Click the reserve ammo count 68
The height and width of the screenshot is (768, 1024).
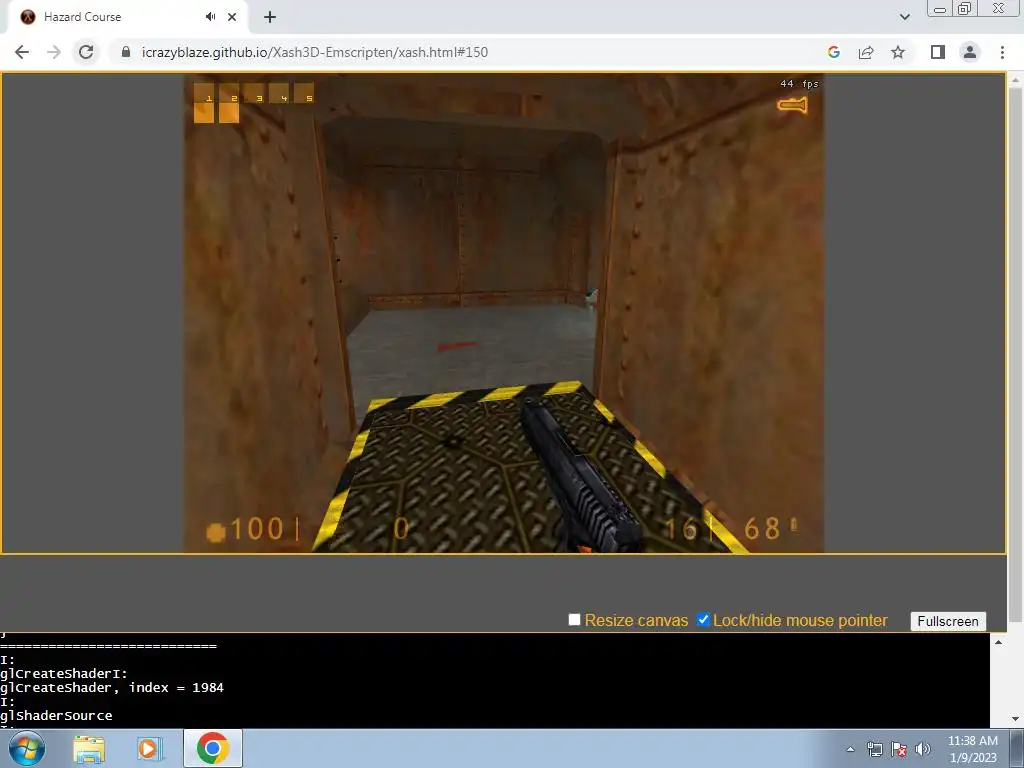[762, 529]
